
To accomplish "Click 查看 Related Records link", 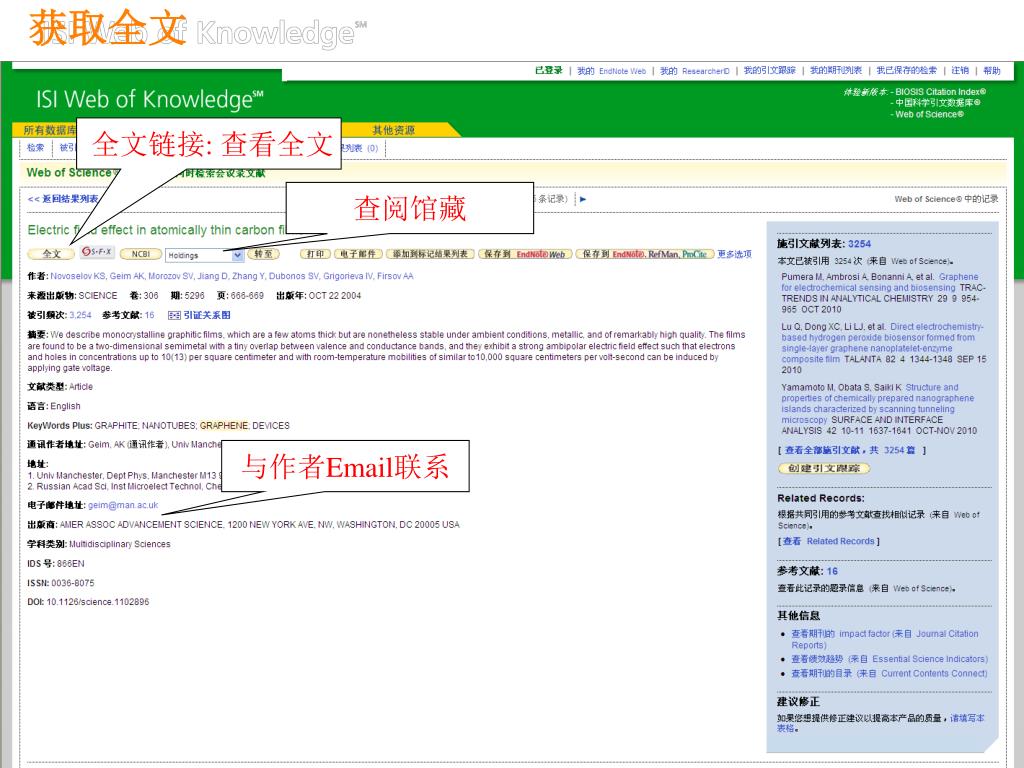I will [x=828, y=541].
